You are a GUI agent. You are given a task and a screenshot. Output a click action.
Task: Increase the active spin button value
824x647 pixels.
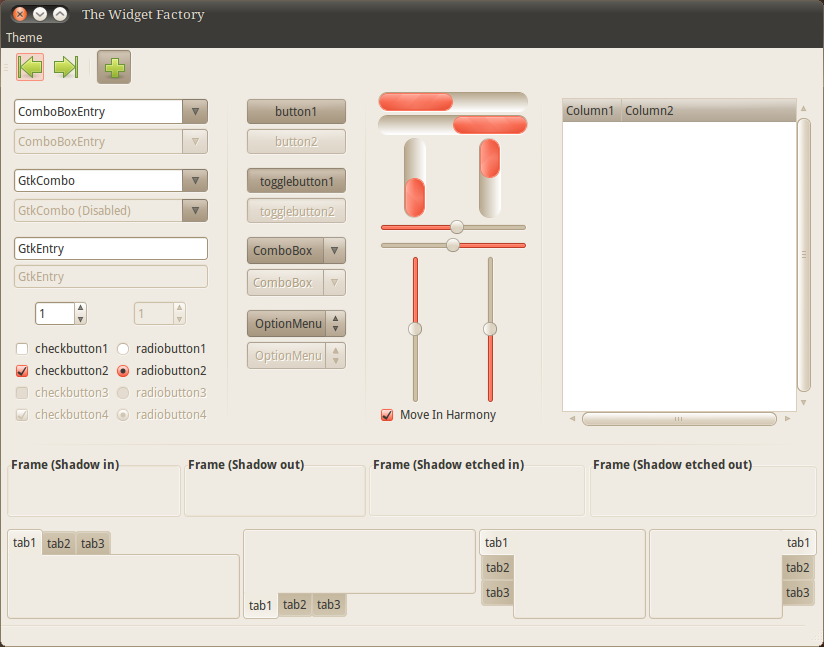click(x=80, y=308)
